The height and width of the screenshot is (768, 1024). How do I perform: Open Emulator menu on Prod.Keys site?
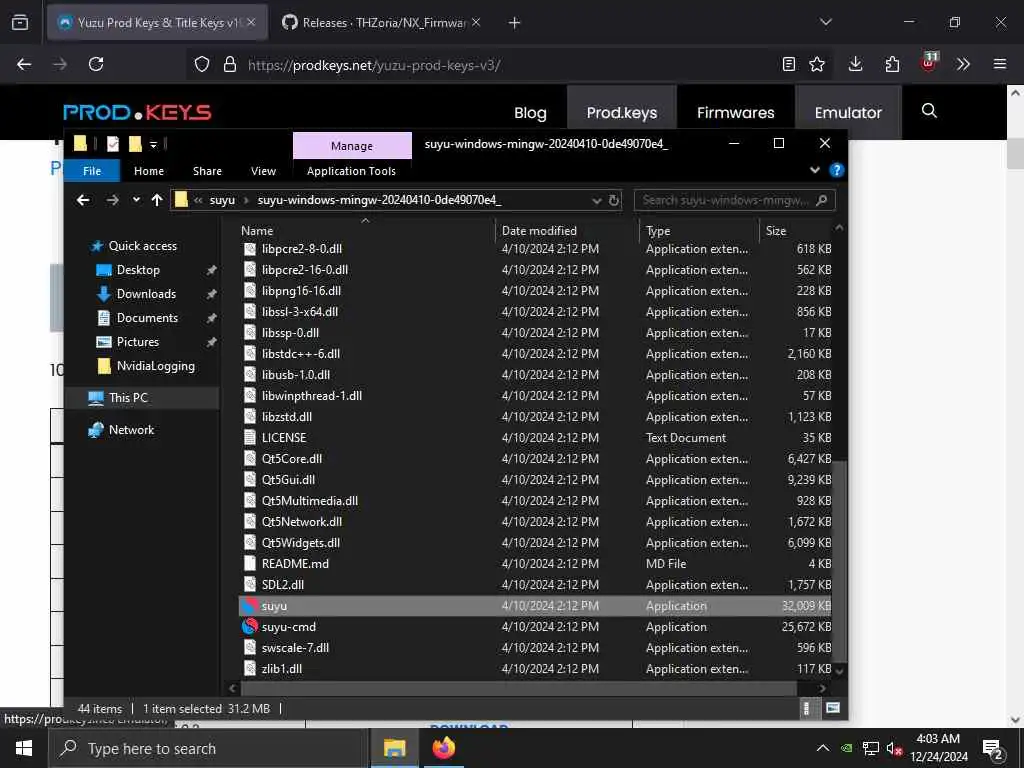(848, 113)
